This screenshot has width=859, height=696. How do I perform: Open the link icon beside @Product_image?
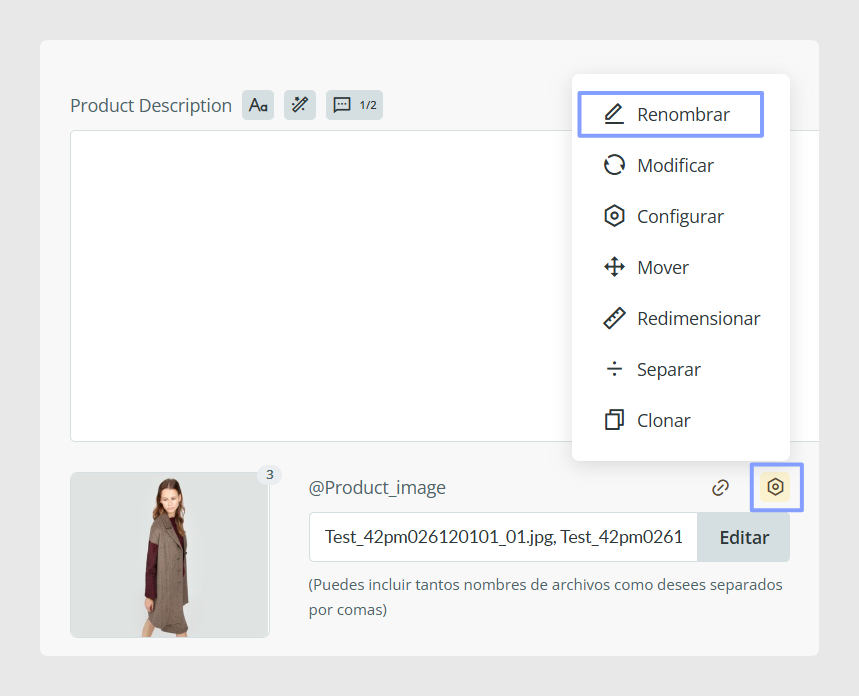pyautogui.click(x=720, y=487)
